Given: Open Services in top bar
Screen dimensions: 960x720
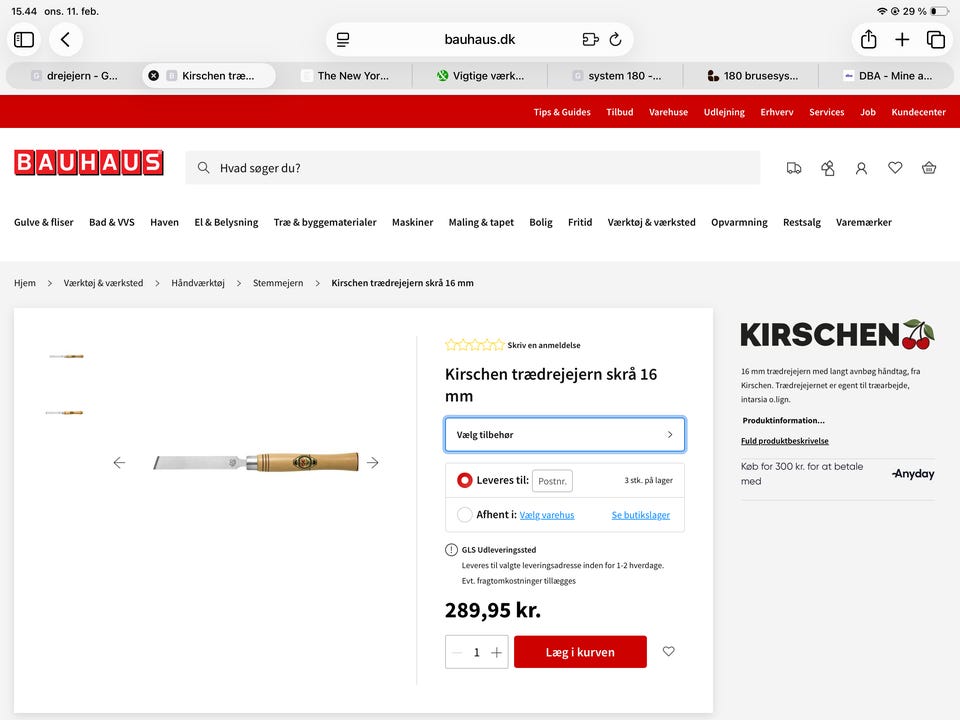Looking at the screenshot, I should 826,112.
